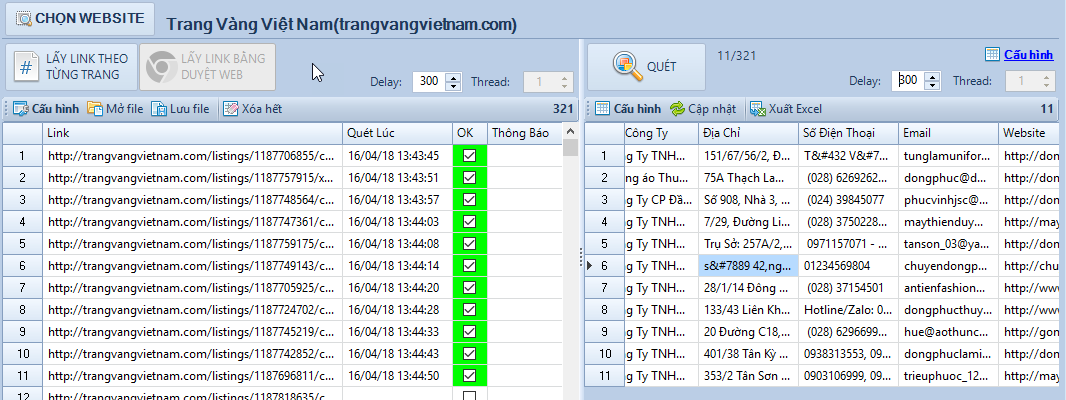Sort by the Link column header

[x=193, y=133]
